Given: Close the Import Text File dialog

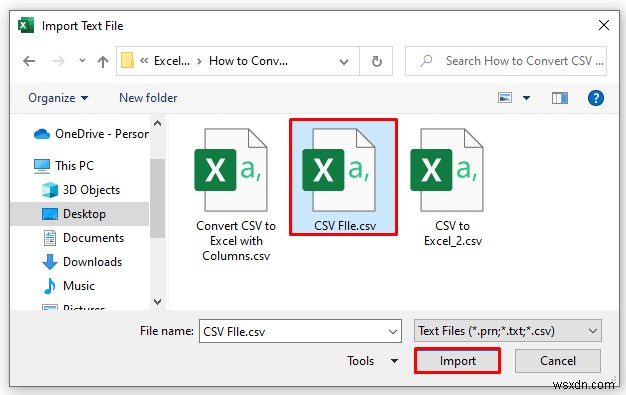Looking at the screenshot, I should (604, 25).
